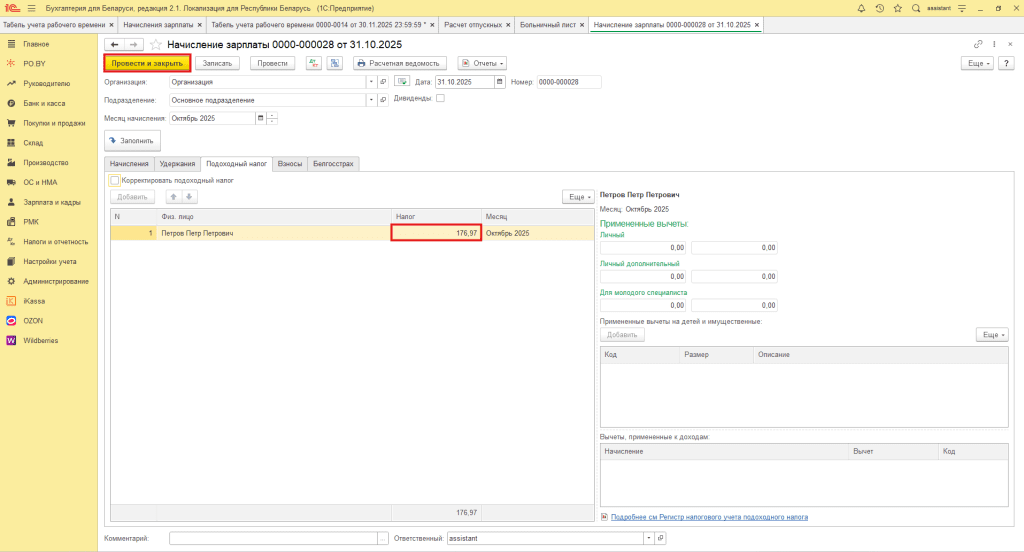Expand the Организация dropdown list

[x=370, y=82]
